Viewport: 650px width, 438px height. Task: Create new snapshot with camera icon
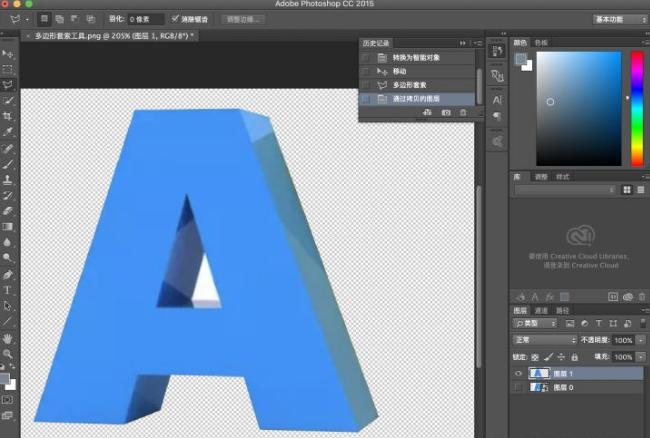(445, 113)
